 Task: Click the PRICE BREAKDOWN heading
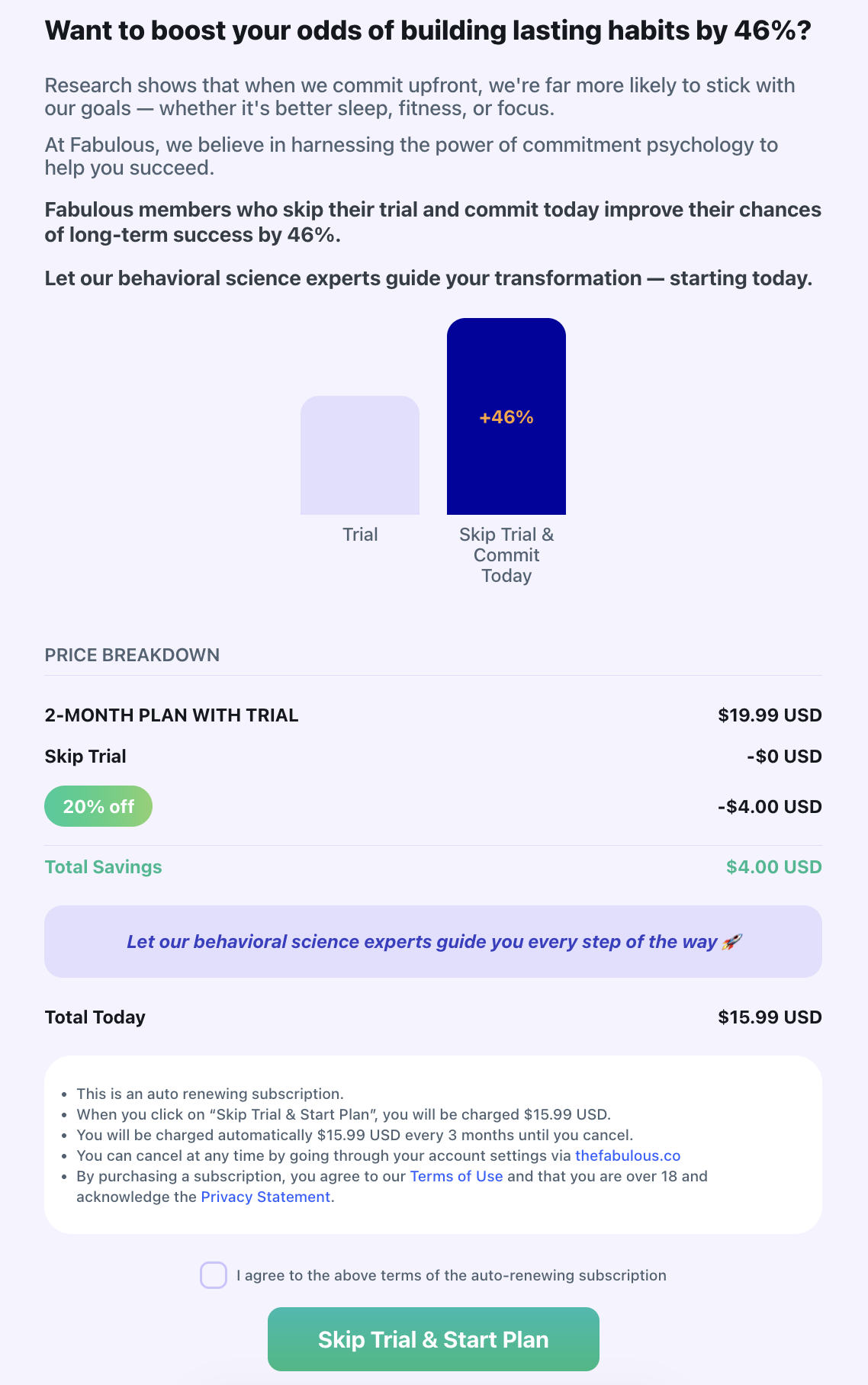tap(132, 655)
